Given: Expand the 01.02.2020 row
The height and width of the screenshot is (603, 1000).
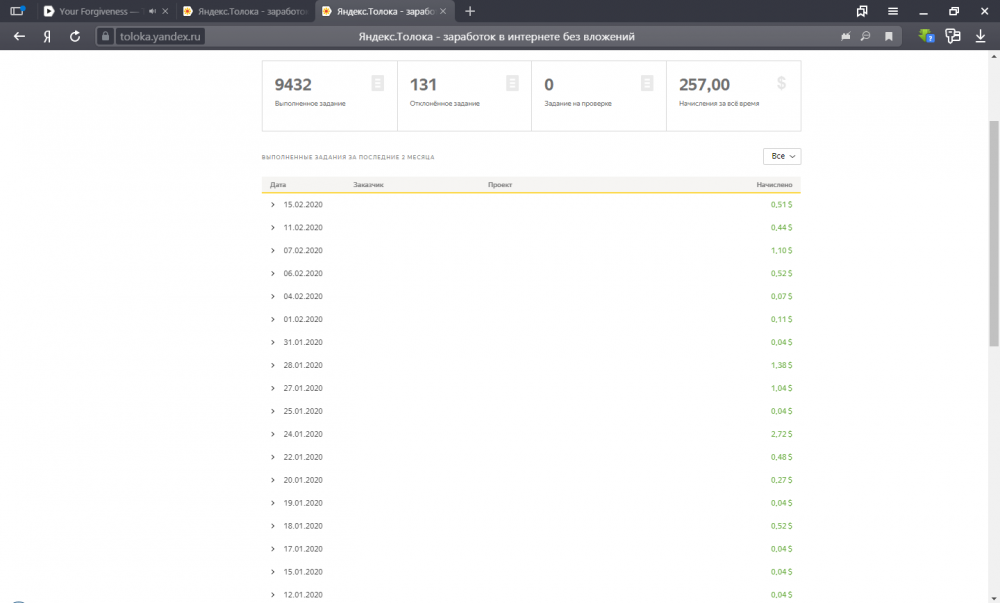Looking at the screenshot, I should pyautogui.click(x=273, y=319).
